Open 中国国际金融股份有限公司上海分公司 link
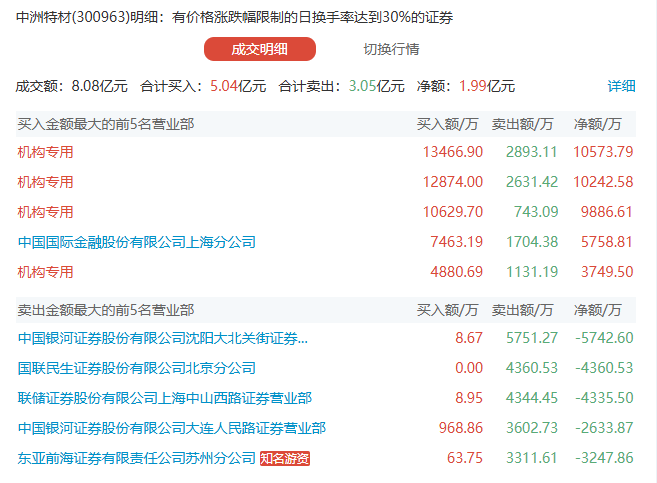Viewport: 657px width, 483px height. pyautogui.click(x=137, y=242)
